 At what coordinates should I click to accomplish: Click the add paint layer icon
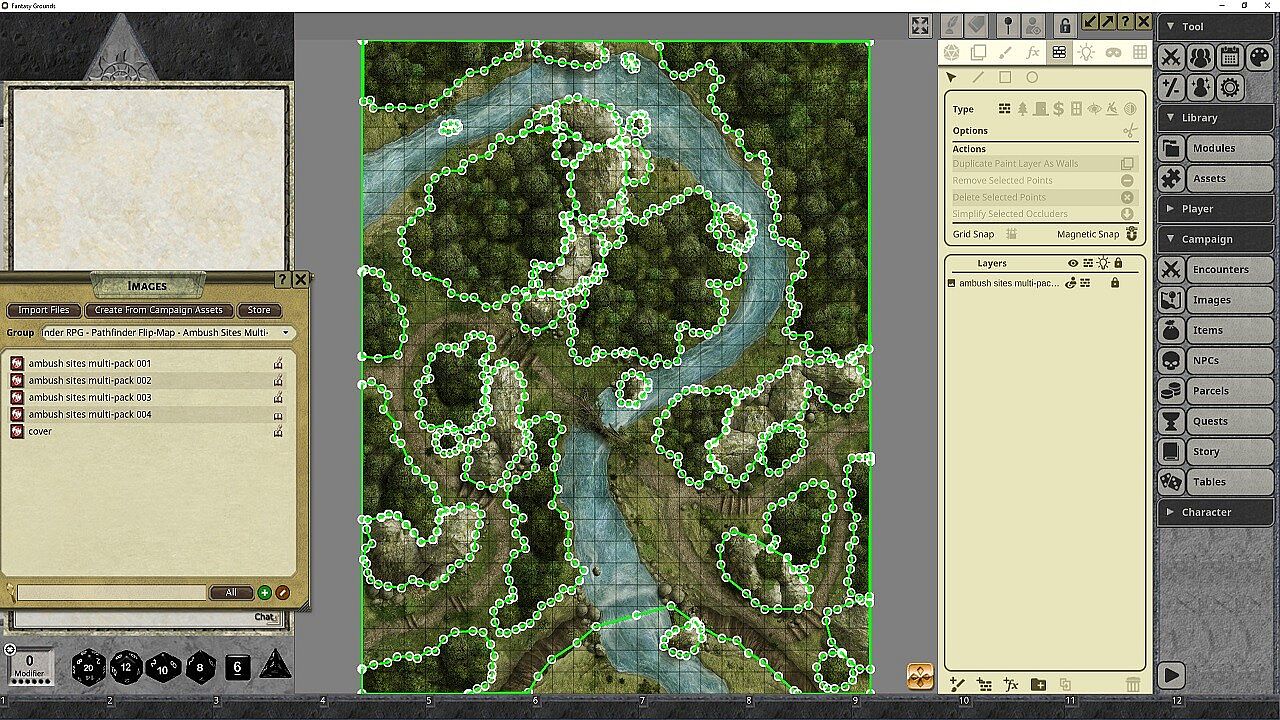pyautogui.click(x=957, y=685)
